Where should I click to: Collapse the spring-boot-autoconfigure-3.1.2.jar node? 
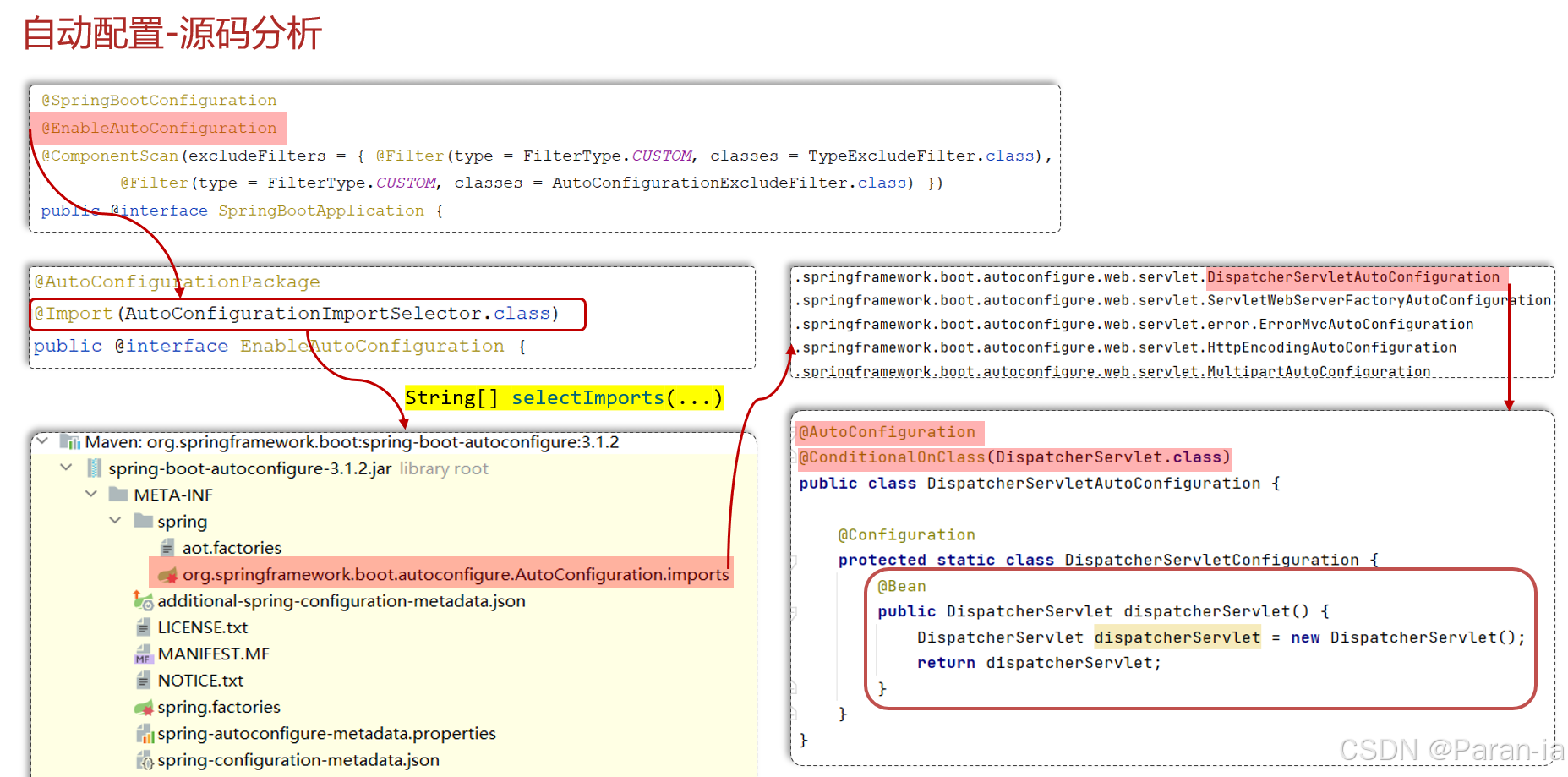(67, 468)
